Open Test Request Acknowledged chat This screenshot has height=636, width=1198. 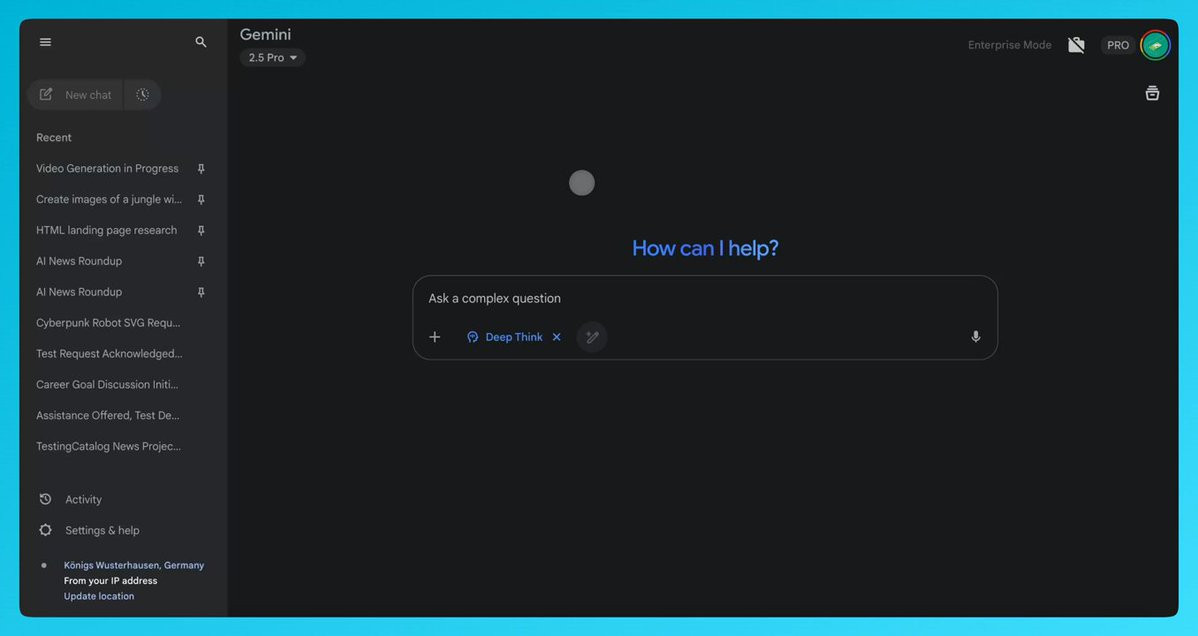tap(109, 354)
